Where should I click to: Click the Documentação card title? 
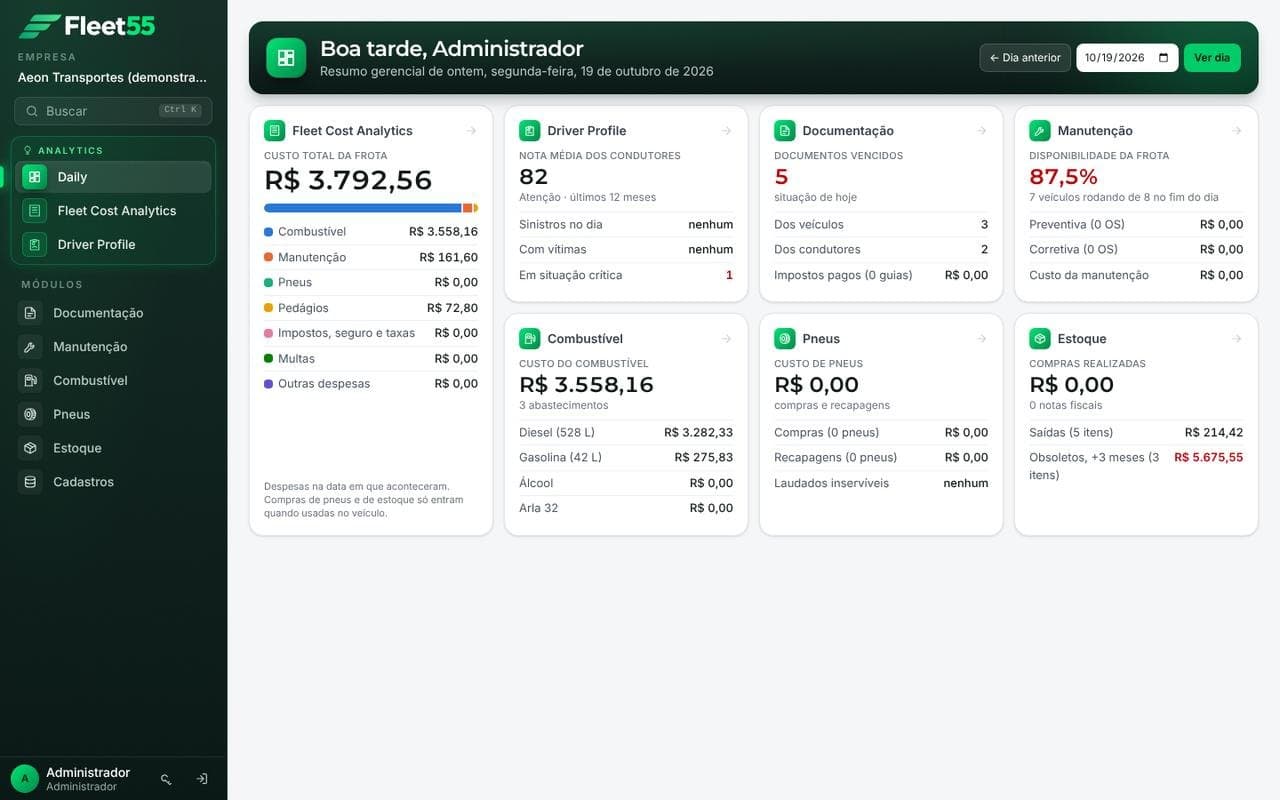coord(848,131)
